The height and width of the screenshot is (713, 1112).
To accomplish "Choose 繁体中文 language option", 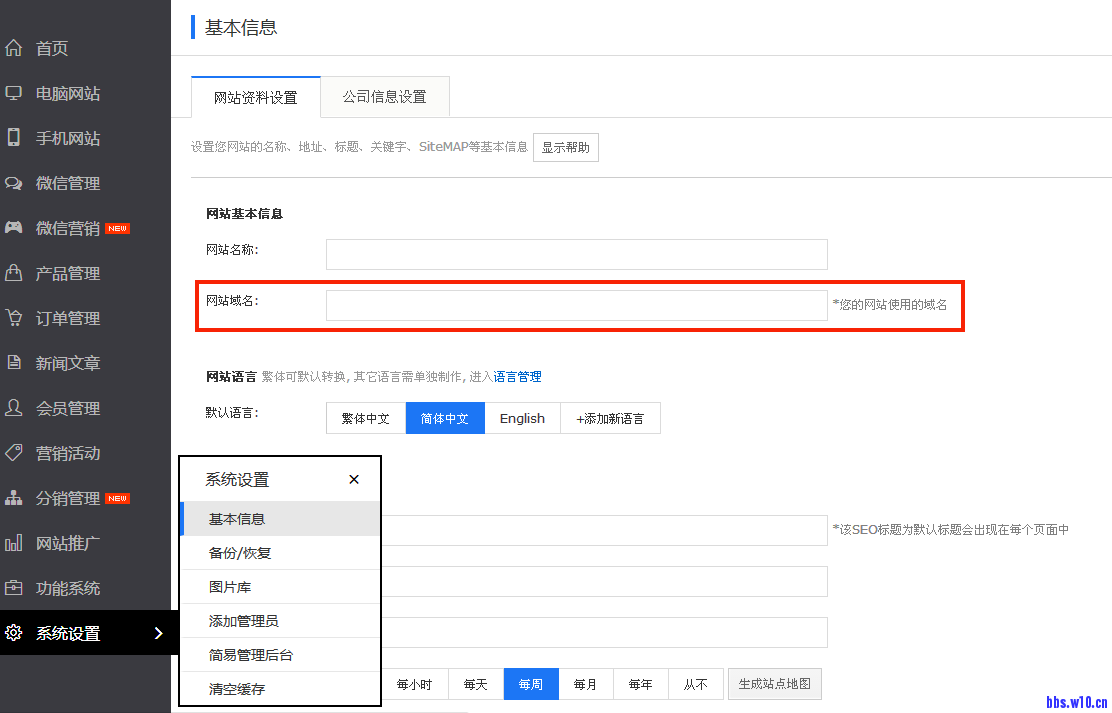I will pyautogui.click(x=366, y=418).
